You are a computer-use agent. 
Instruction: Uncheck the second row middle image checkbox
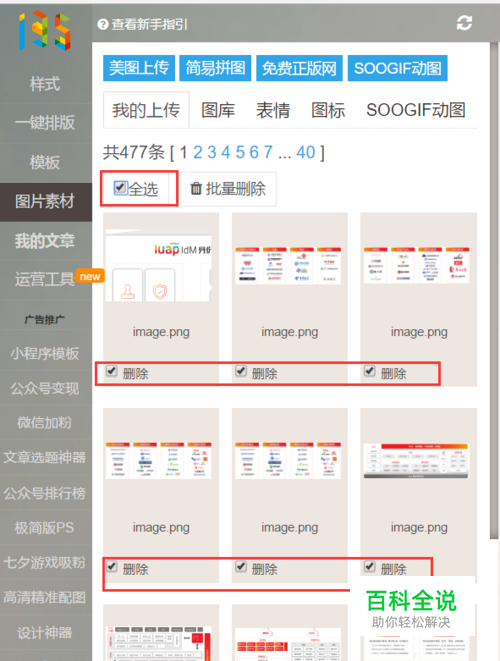[x=241, y=566]
